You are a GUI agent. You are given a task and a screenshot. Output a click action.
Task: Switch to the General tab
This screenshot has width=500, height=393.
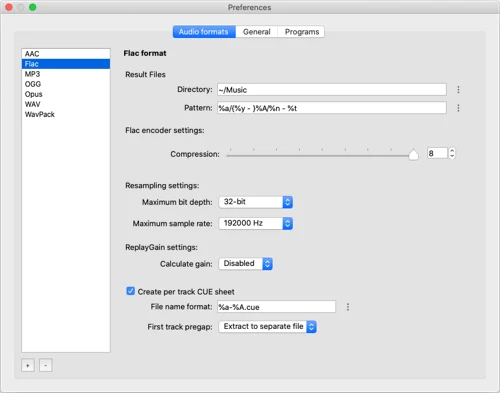click(x=256, y=32)
